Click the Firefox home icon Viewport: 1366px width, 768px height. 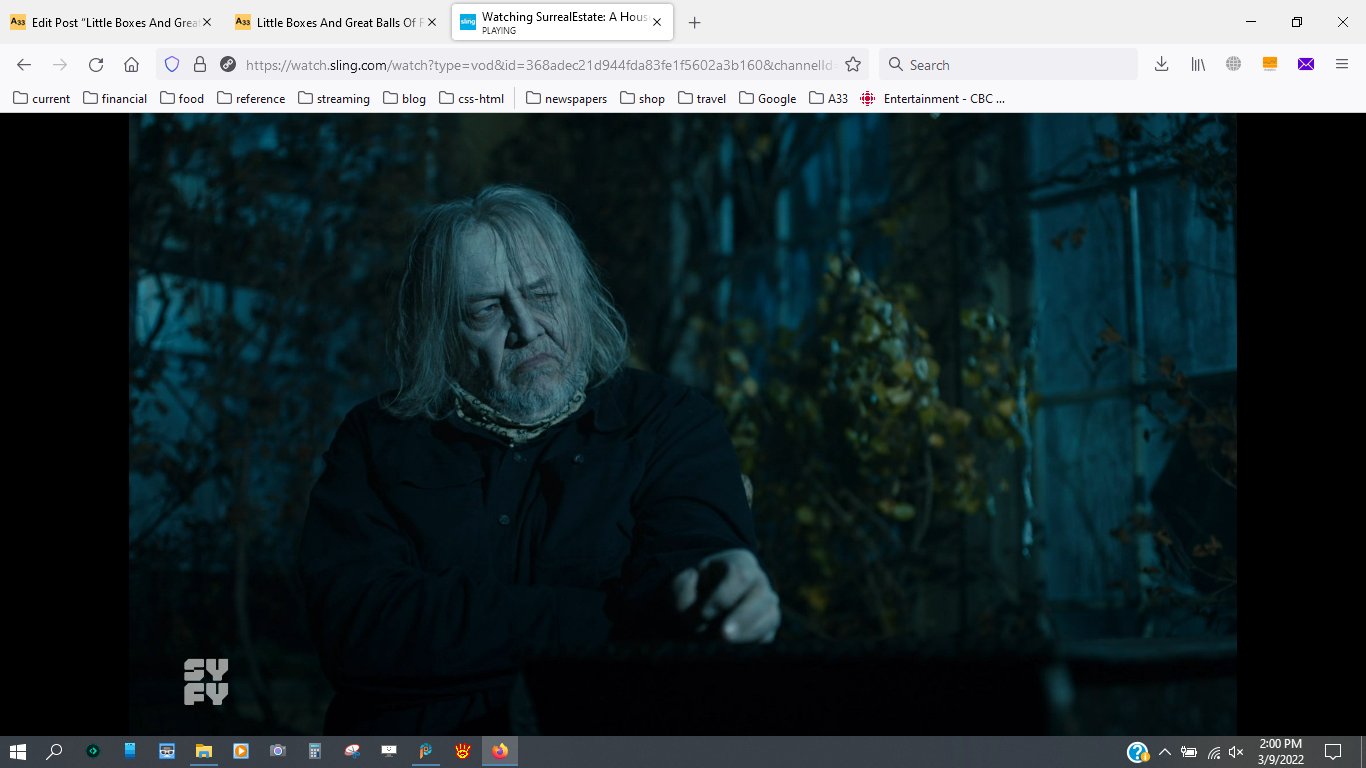(131, 65)
